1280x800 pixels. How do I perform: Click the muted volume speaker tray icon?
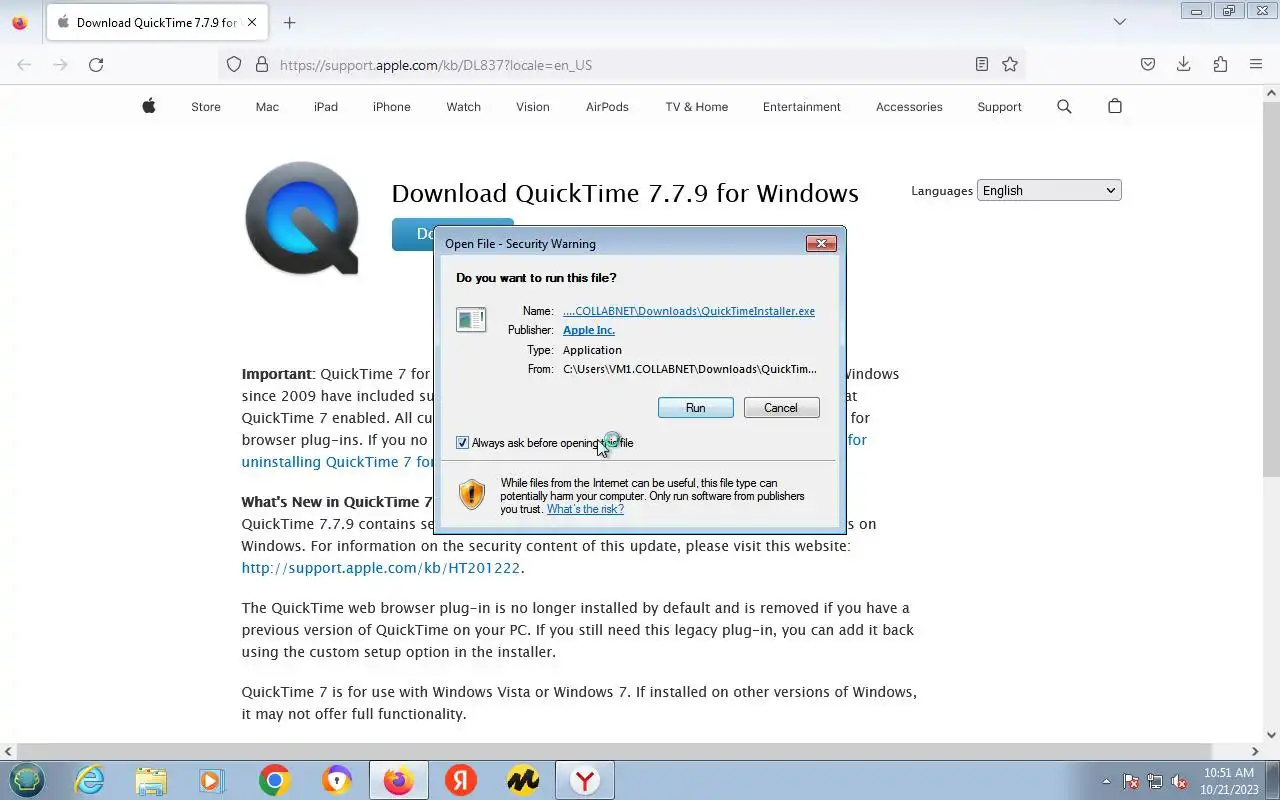(x=1180, y=781)
